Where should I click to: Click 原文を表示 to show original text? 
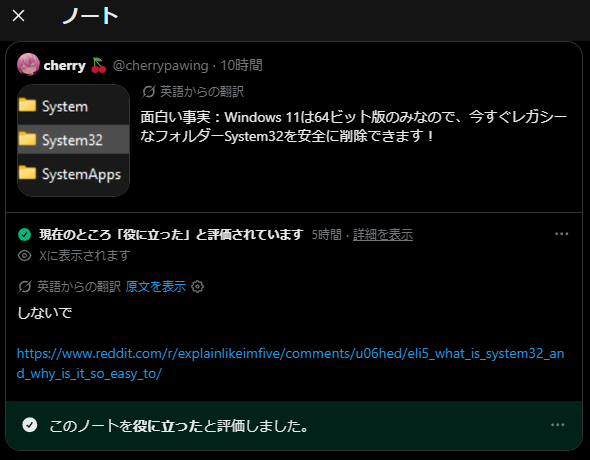click(156, 287)
